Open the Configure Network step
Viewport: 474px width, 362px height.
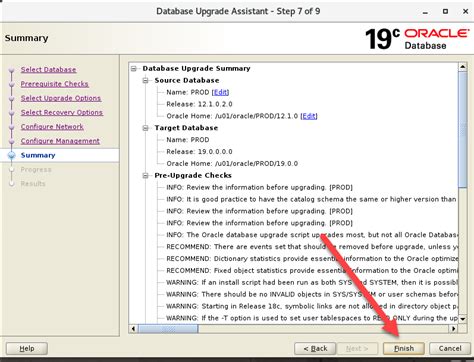pyautogui.click(x=52, y=127)
